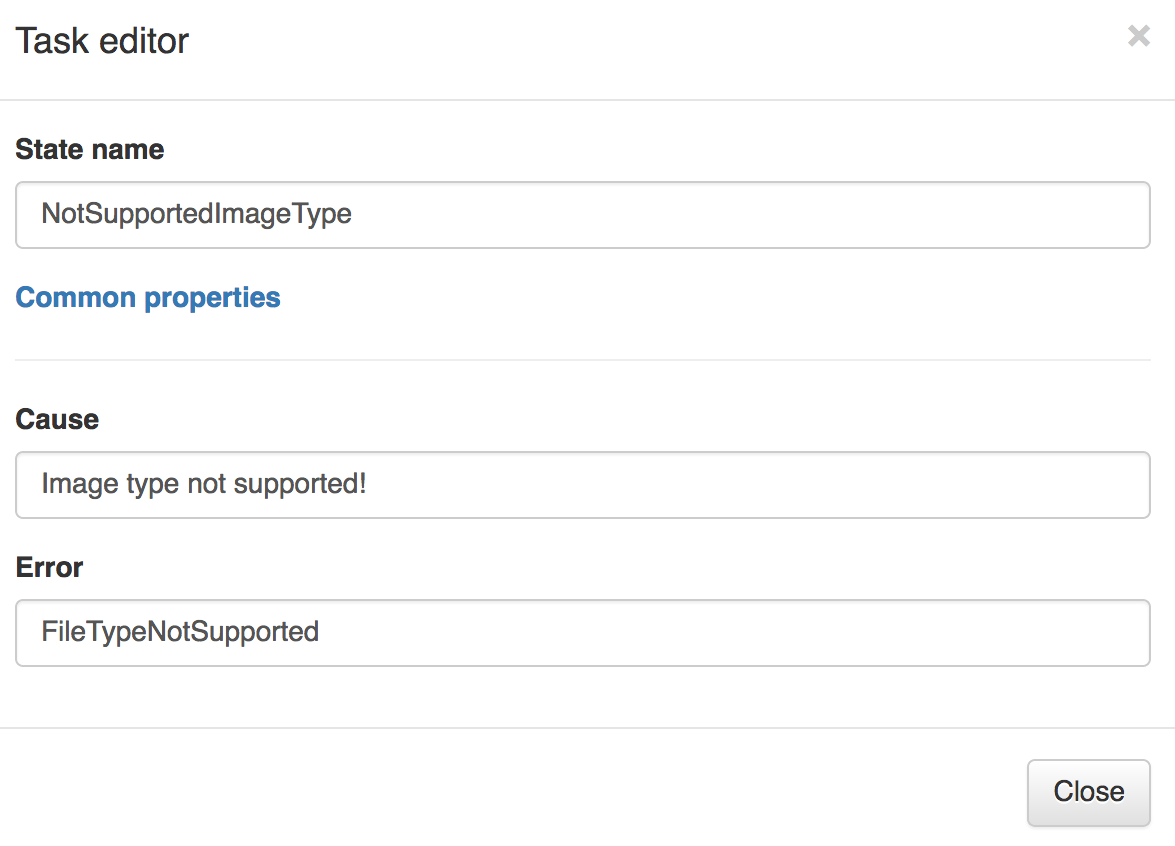
Task: Dismiss the Task editor with the X icon
Action: pos(1138,35)
